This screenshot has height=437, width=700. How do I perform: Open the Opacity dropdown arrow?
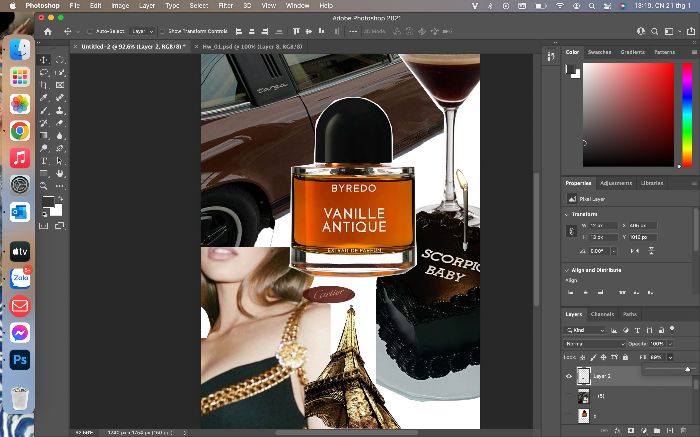(670, 344)
